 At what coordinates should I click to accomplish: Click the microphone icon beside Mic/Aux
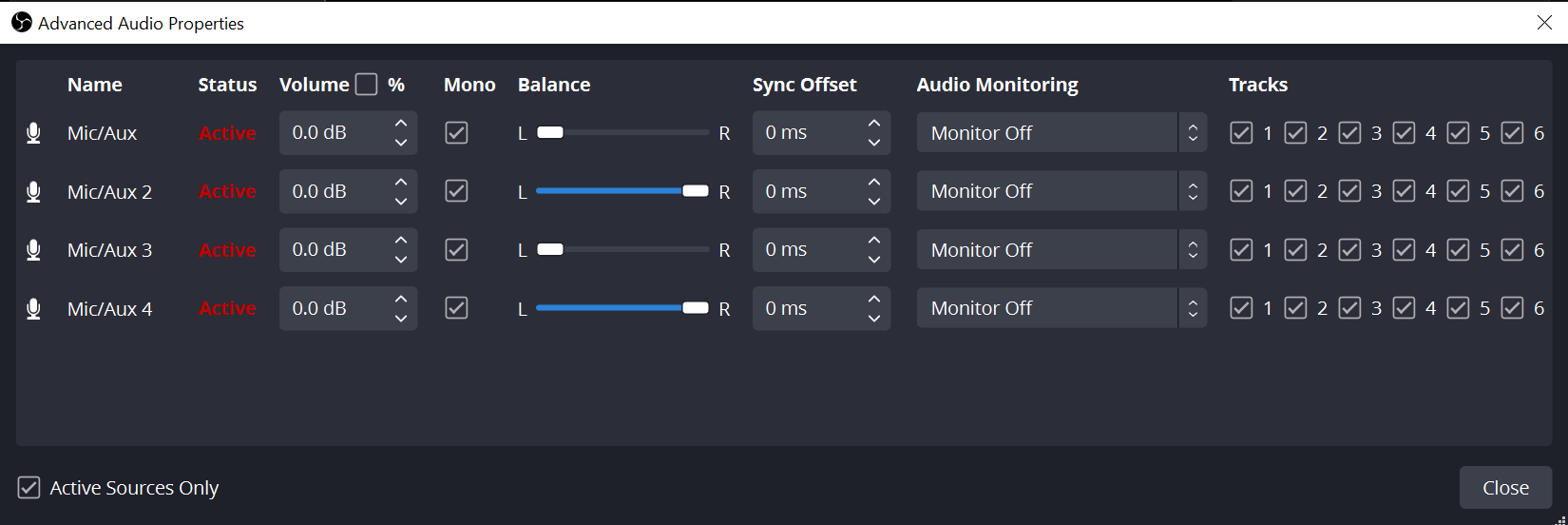(x=33, y=133)
